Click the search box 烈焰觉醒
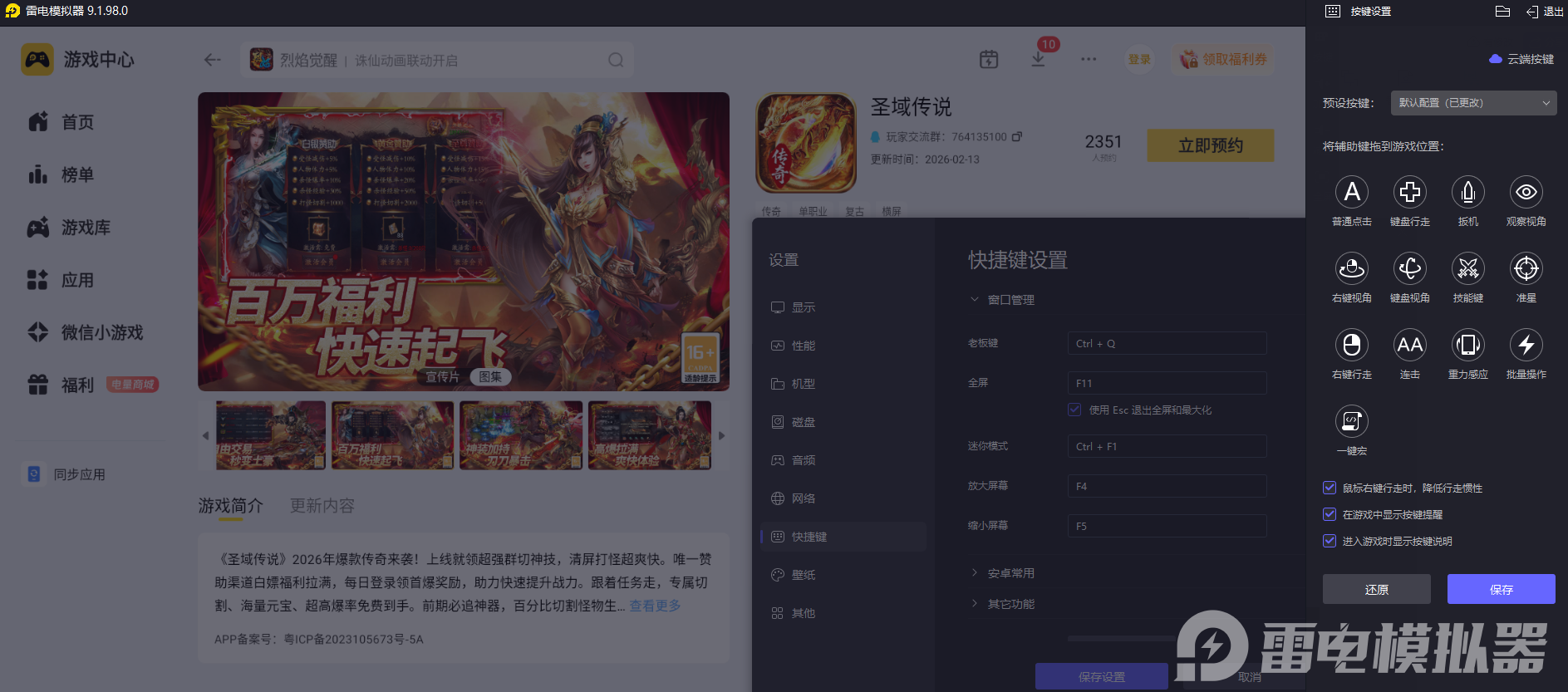The image size is (1568, 692). 437,60
